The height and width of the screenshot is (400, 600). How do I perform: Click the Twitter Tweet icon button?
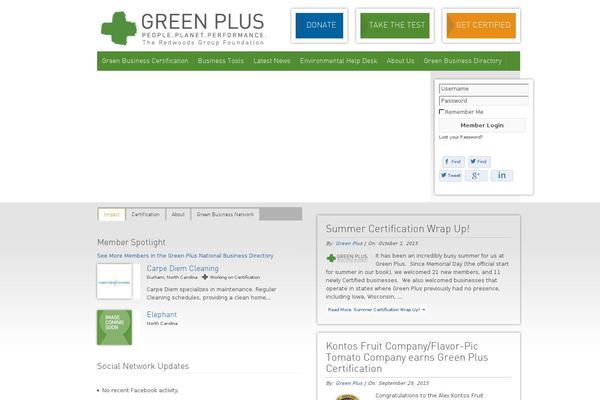[x=450, y=175]
